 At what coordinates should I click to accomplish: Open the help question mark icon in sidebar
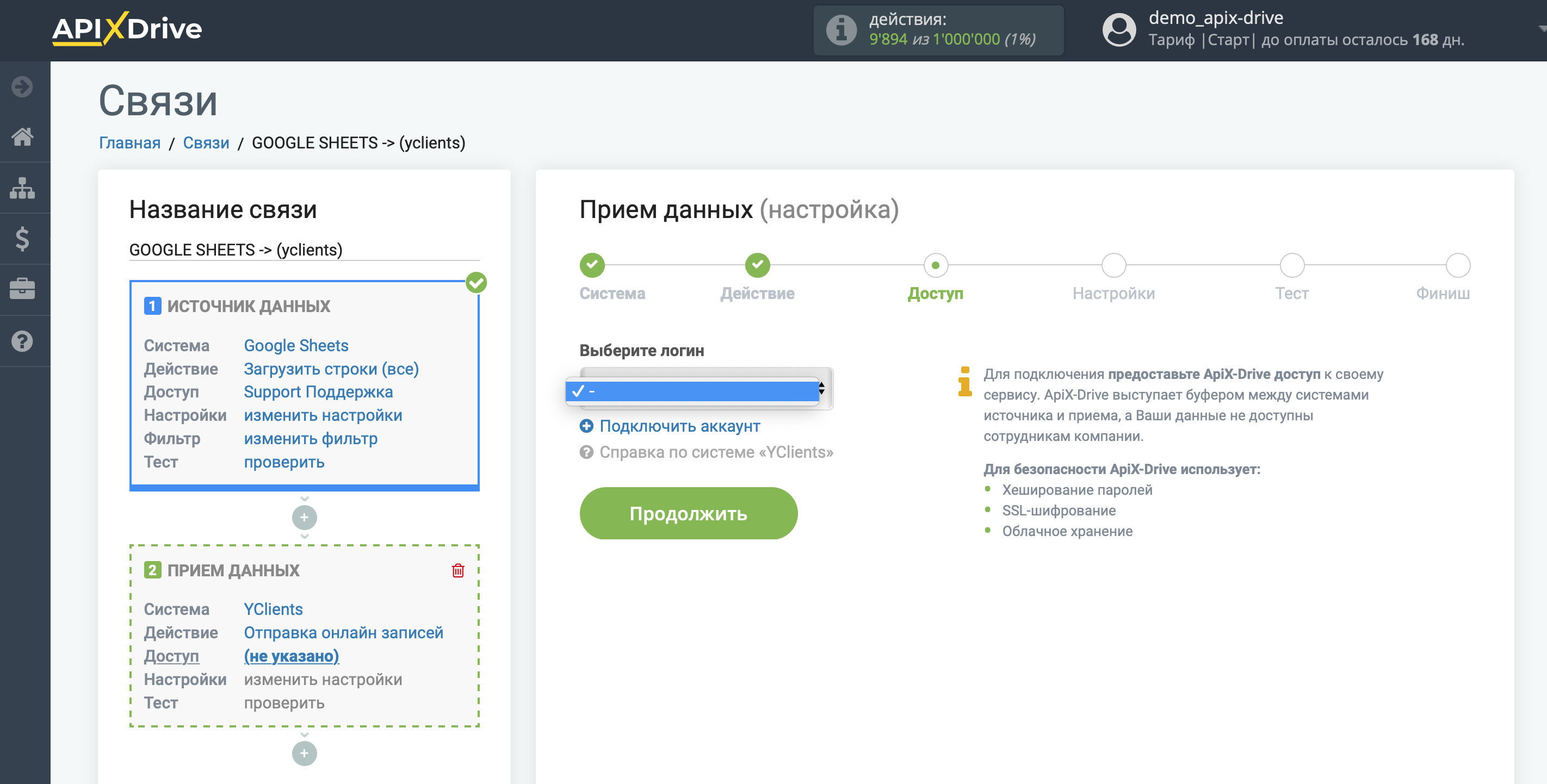click(x=22, y=341)
